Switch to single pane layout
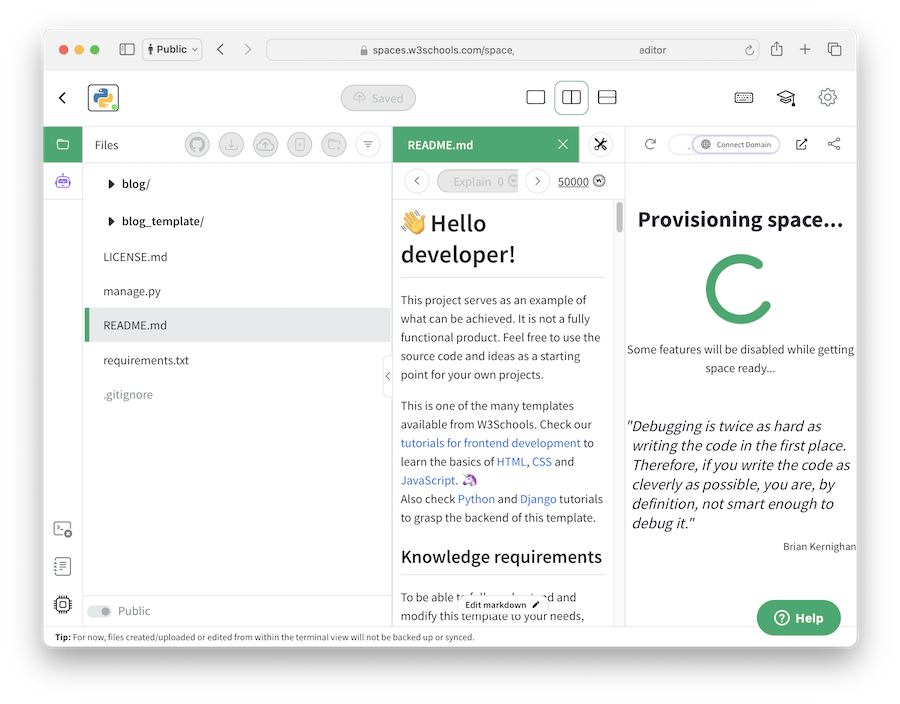The height and width of the screenshot is (704, 900). pos(536,98)
